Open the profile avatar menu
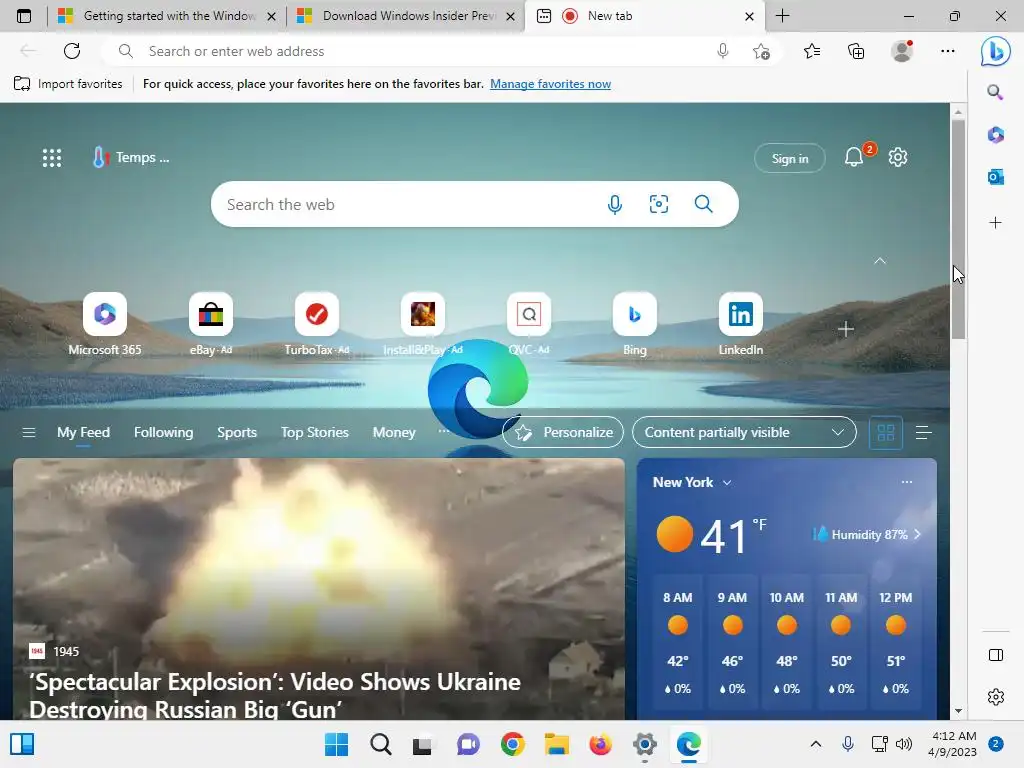 [x=902, y=51]
